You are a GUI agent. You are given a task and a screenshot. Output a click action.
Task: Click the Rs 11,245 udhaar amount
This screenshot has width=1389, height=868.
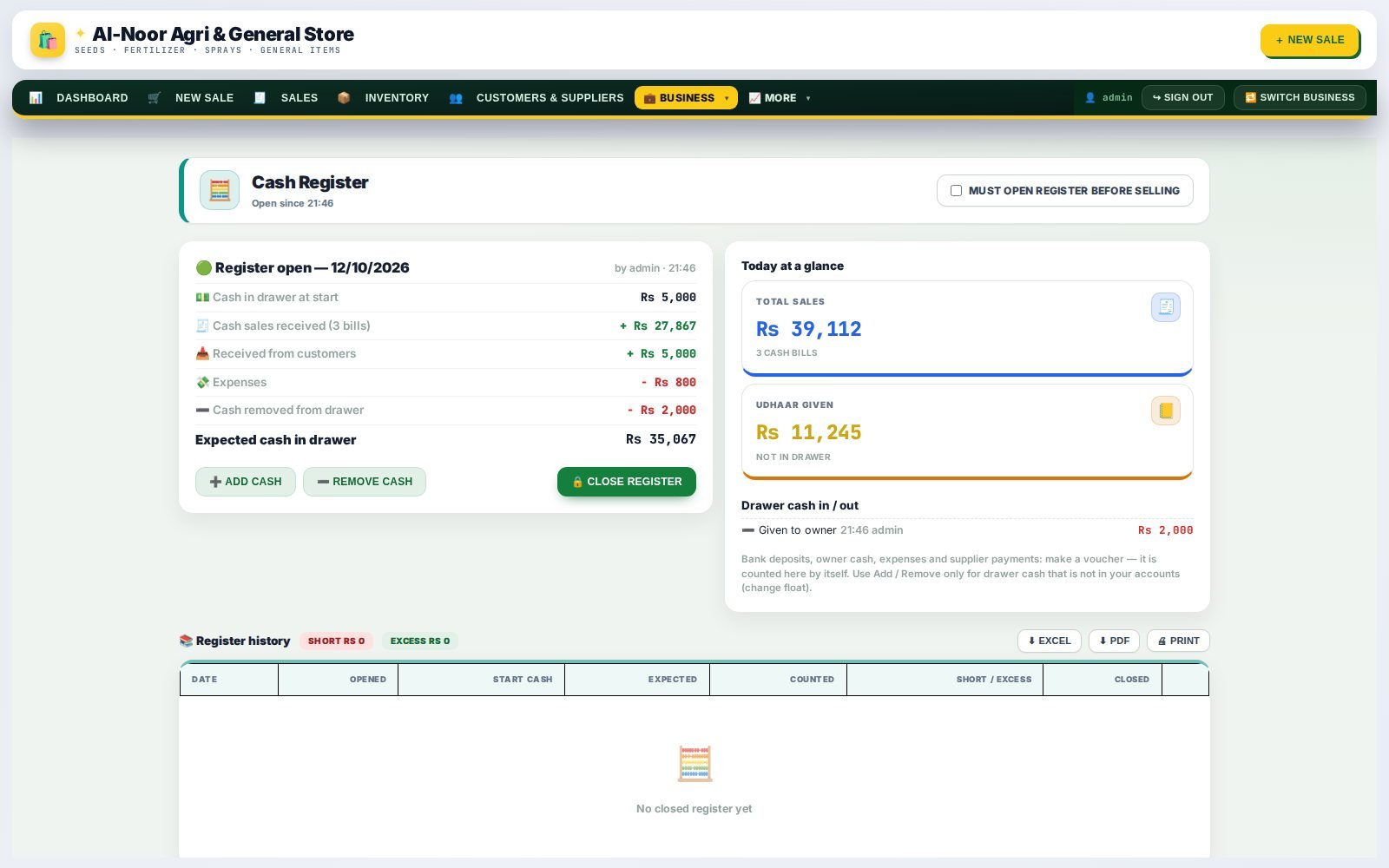point(808,432)
